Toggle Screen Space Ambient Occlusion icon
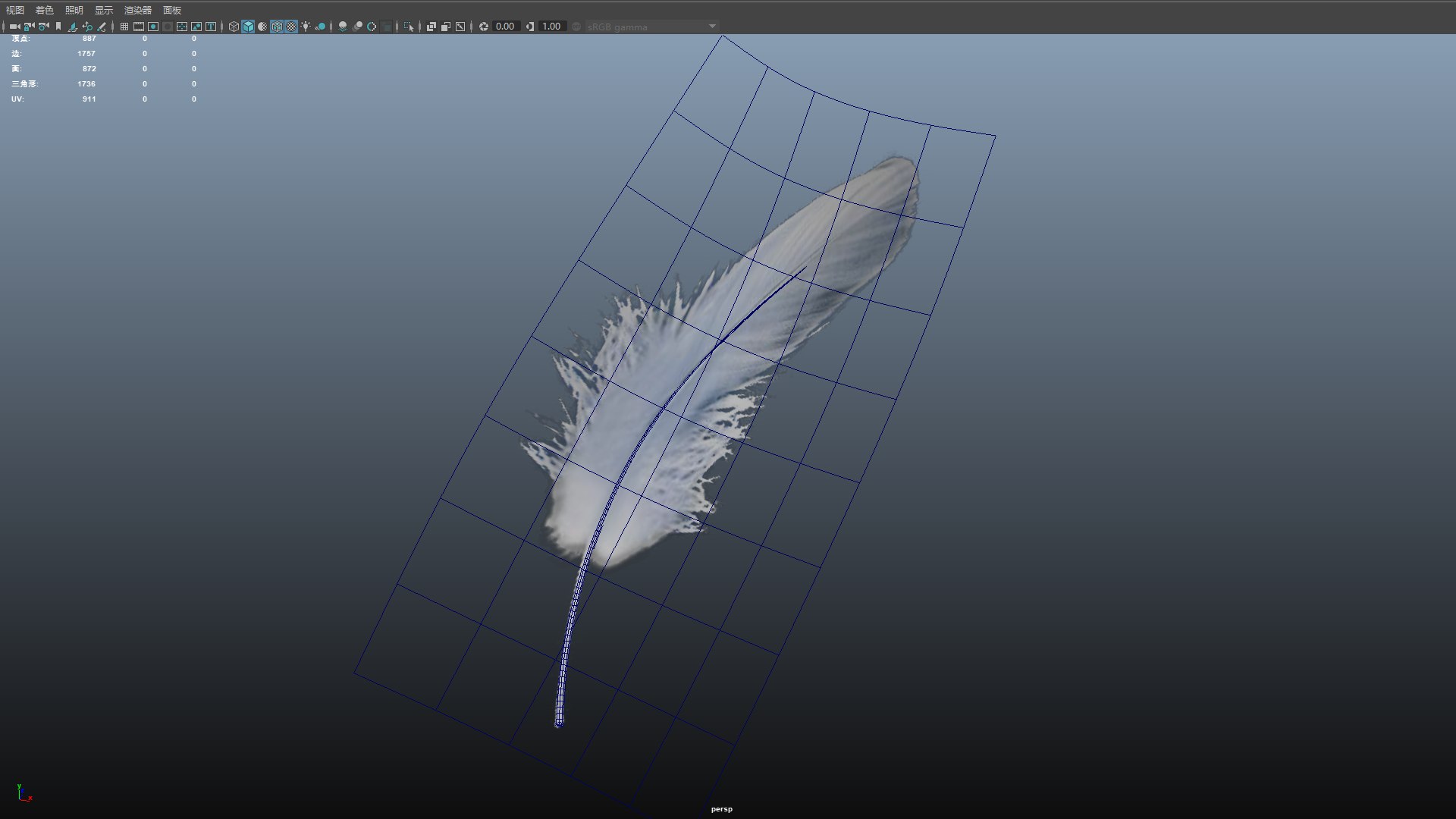Screen dimensions: 1456x819 tap(343, 27)
